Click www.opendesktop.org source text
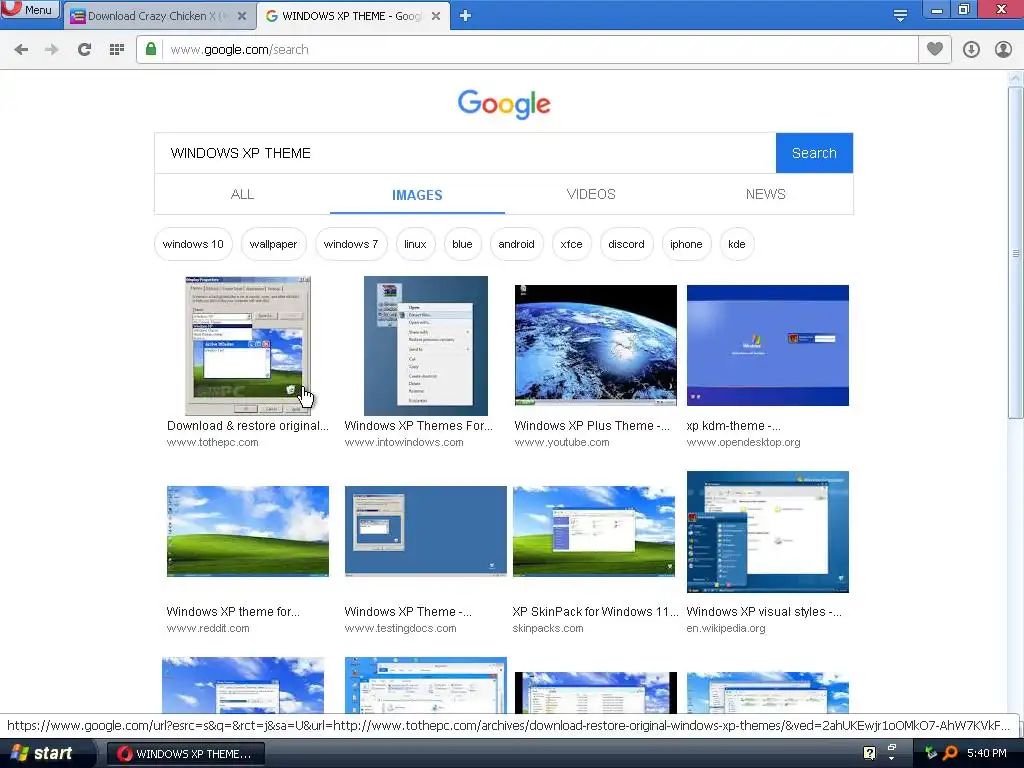The width and height of the screenshot is (1024, 768). coord(743,443)
